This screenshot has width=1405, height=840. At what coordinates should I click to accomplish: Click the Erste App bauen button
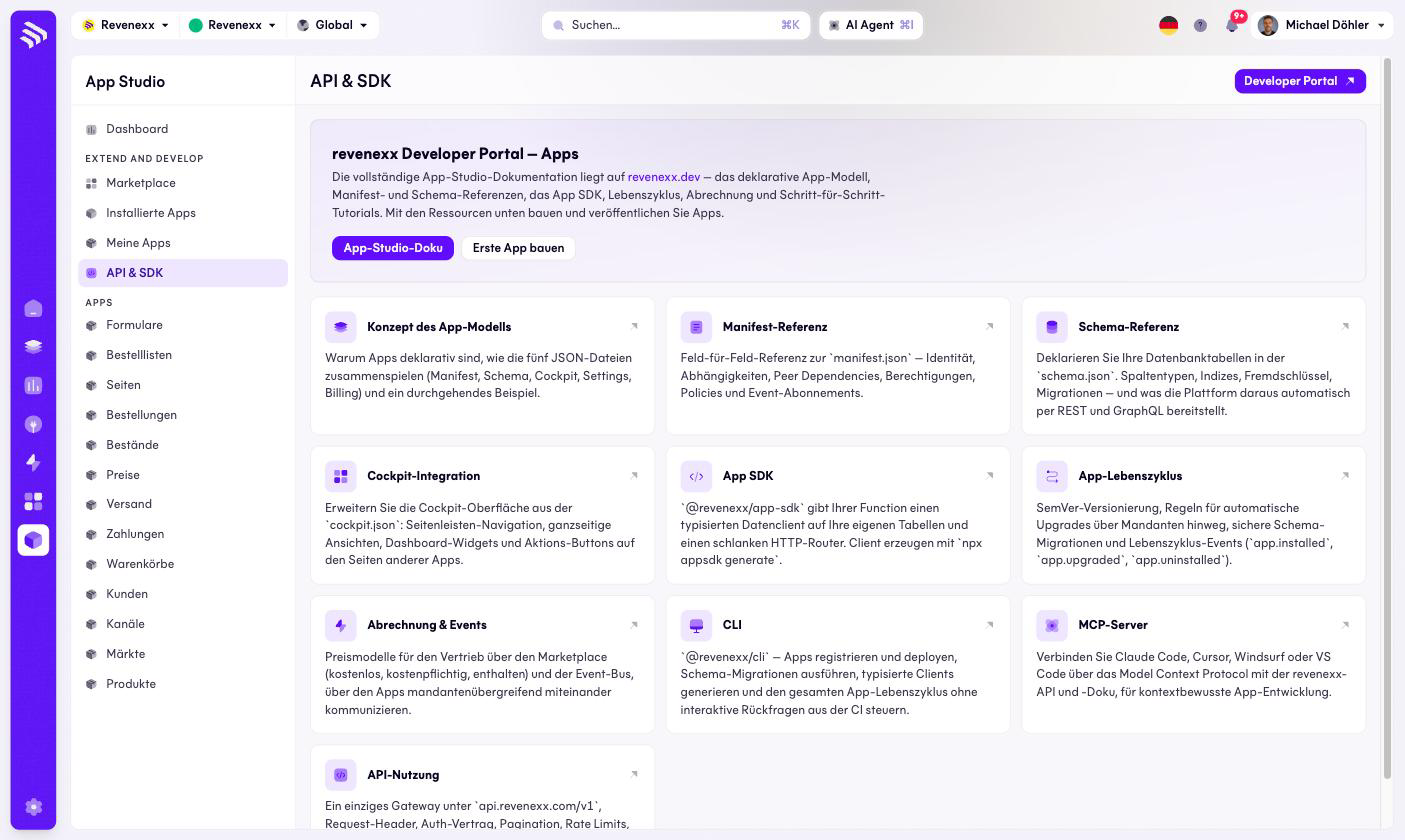click(518, 248)
